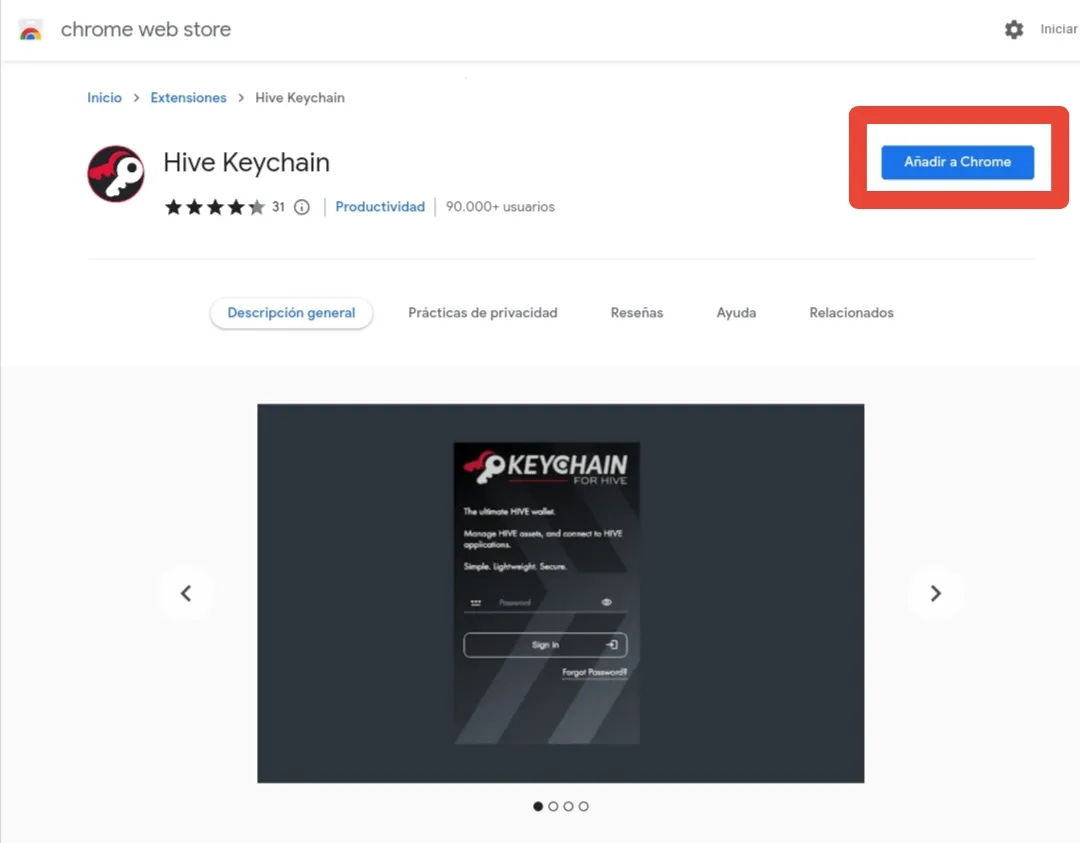The height and width of the screenshot is (843, 1080).
Task: Click the Hive Keychain breadcrumb text
Action: tap(300, 98)
